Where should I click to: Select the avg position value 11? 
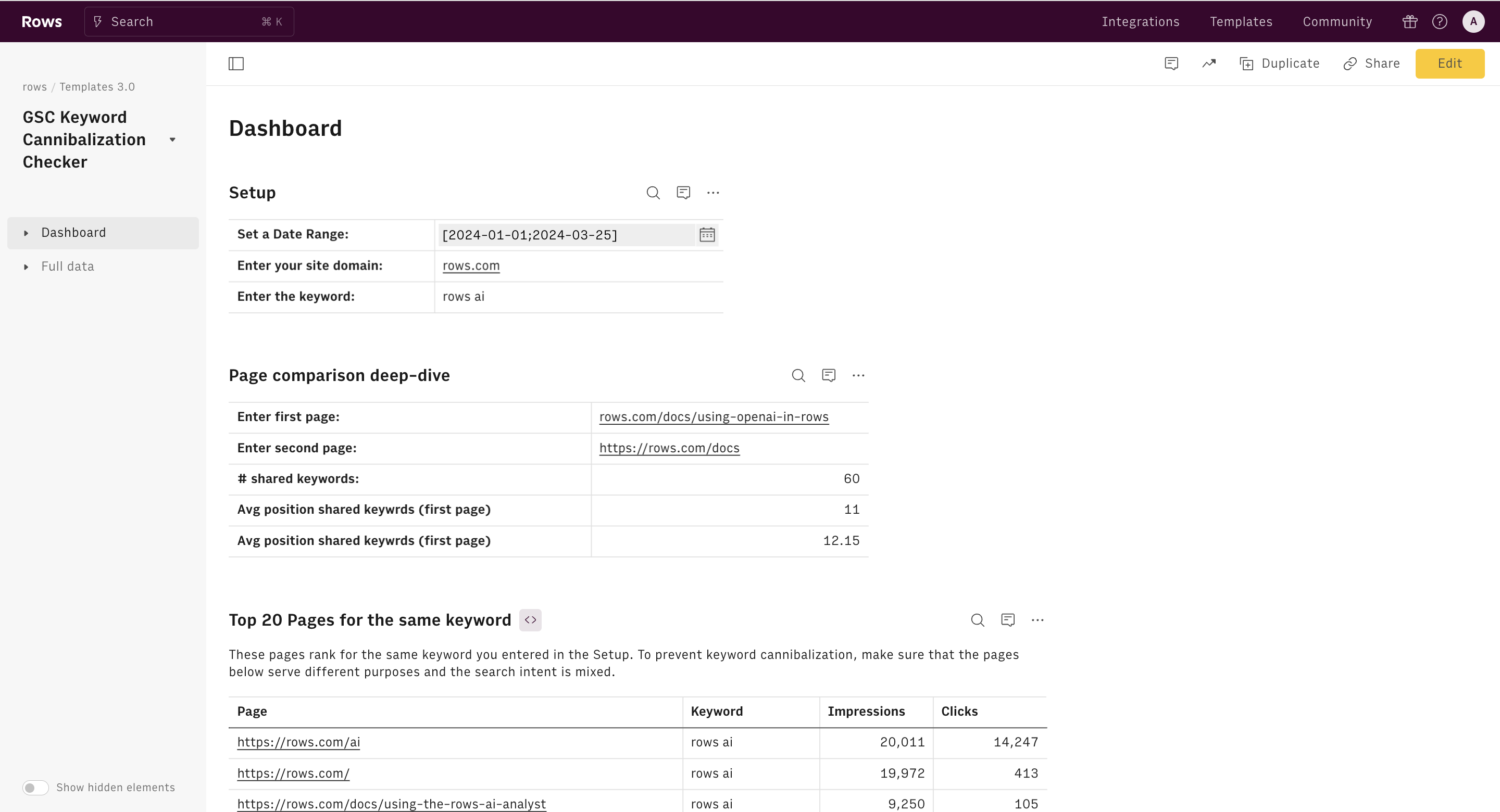[730, 510]
